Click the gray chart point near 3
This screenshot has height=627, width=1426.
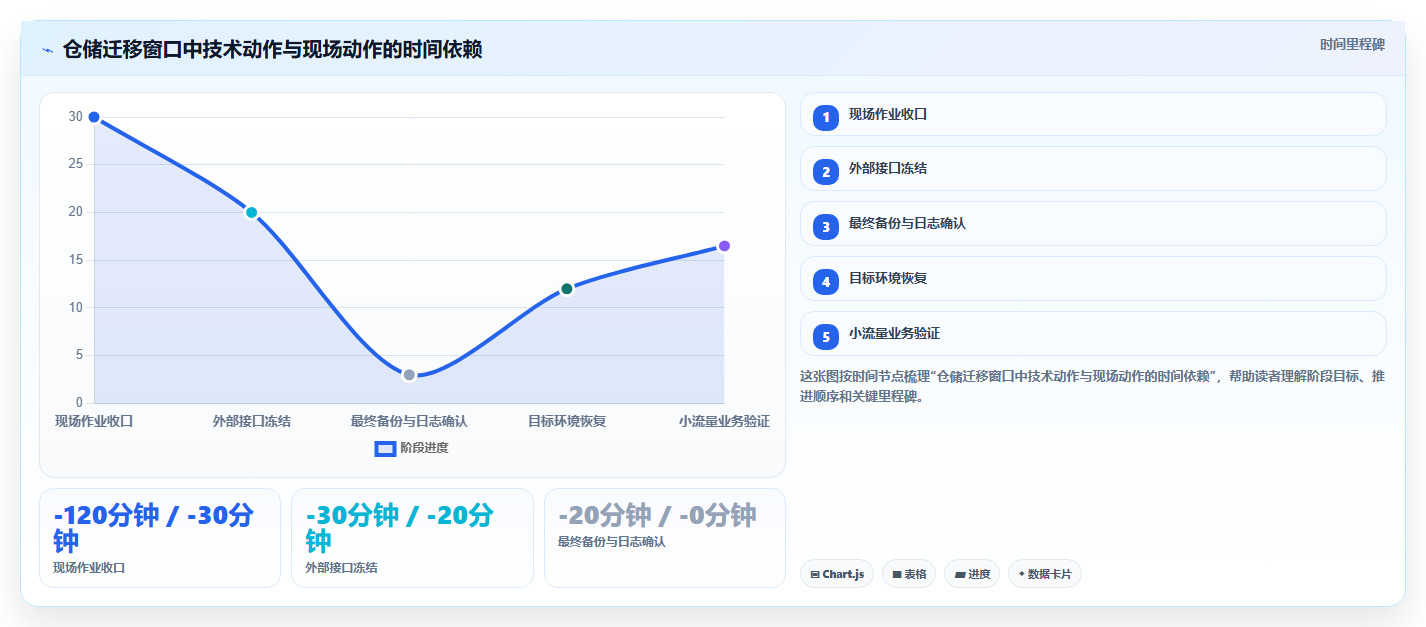(409, 375)
